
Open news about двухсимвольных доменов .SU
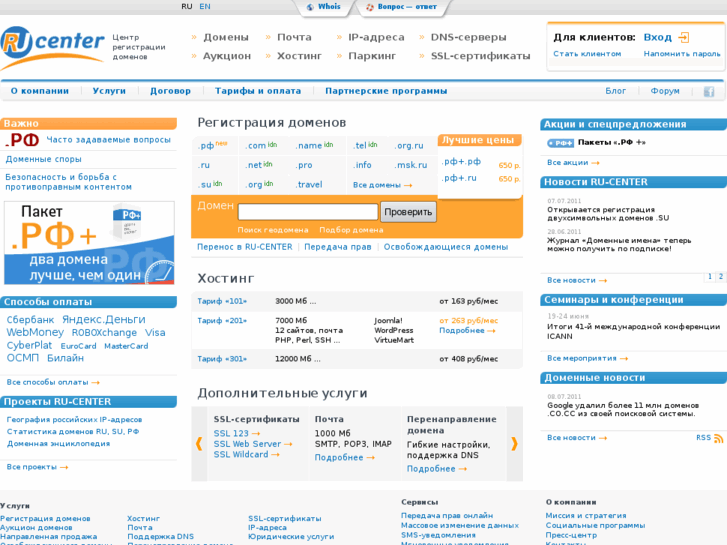tap(608, 214)
